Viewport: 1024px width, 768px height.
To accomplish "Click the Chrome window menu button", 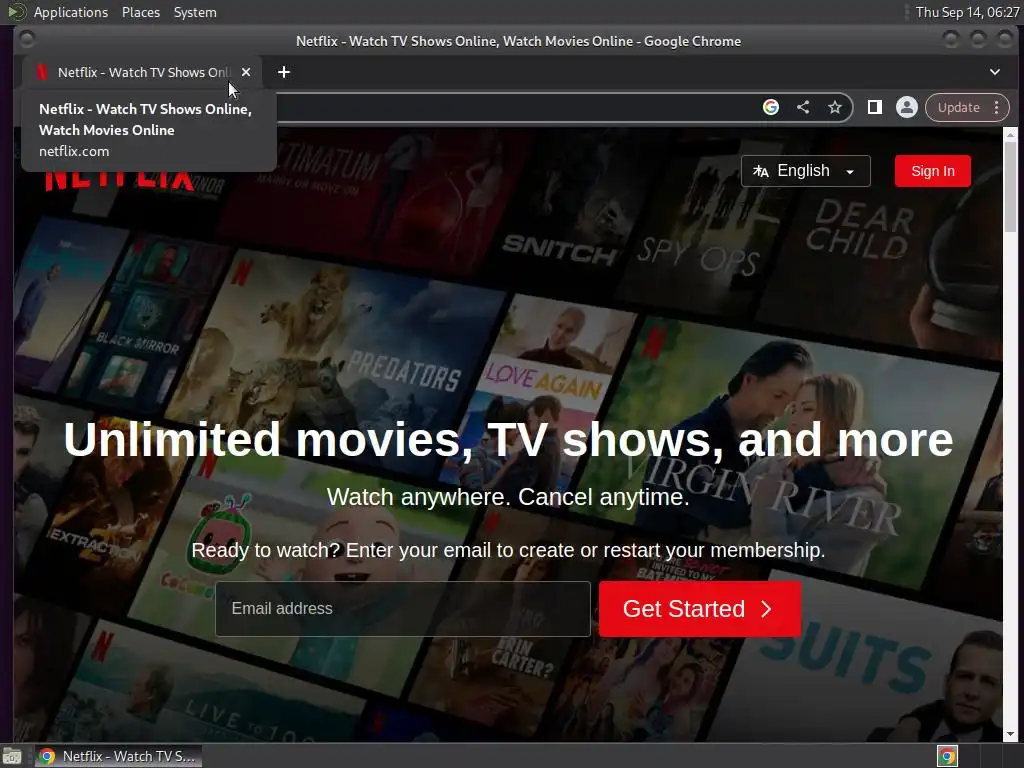I will pos(27,40).
